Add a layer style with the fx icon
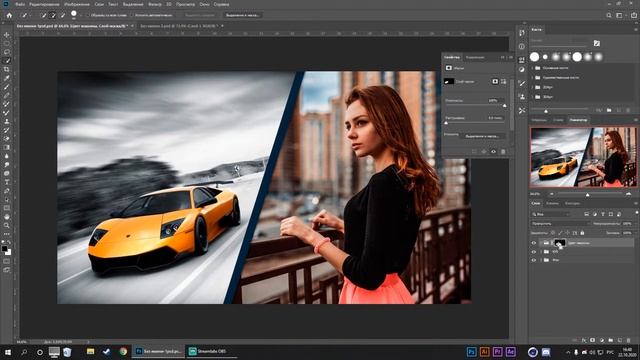Viewport: 640px width, 360px height. (x=584, y=340)
